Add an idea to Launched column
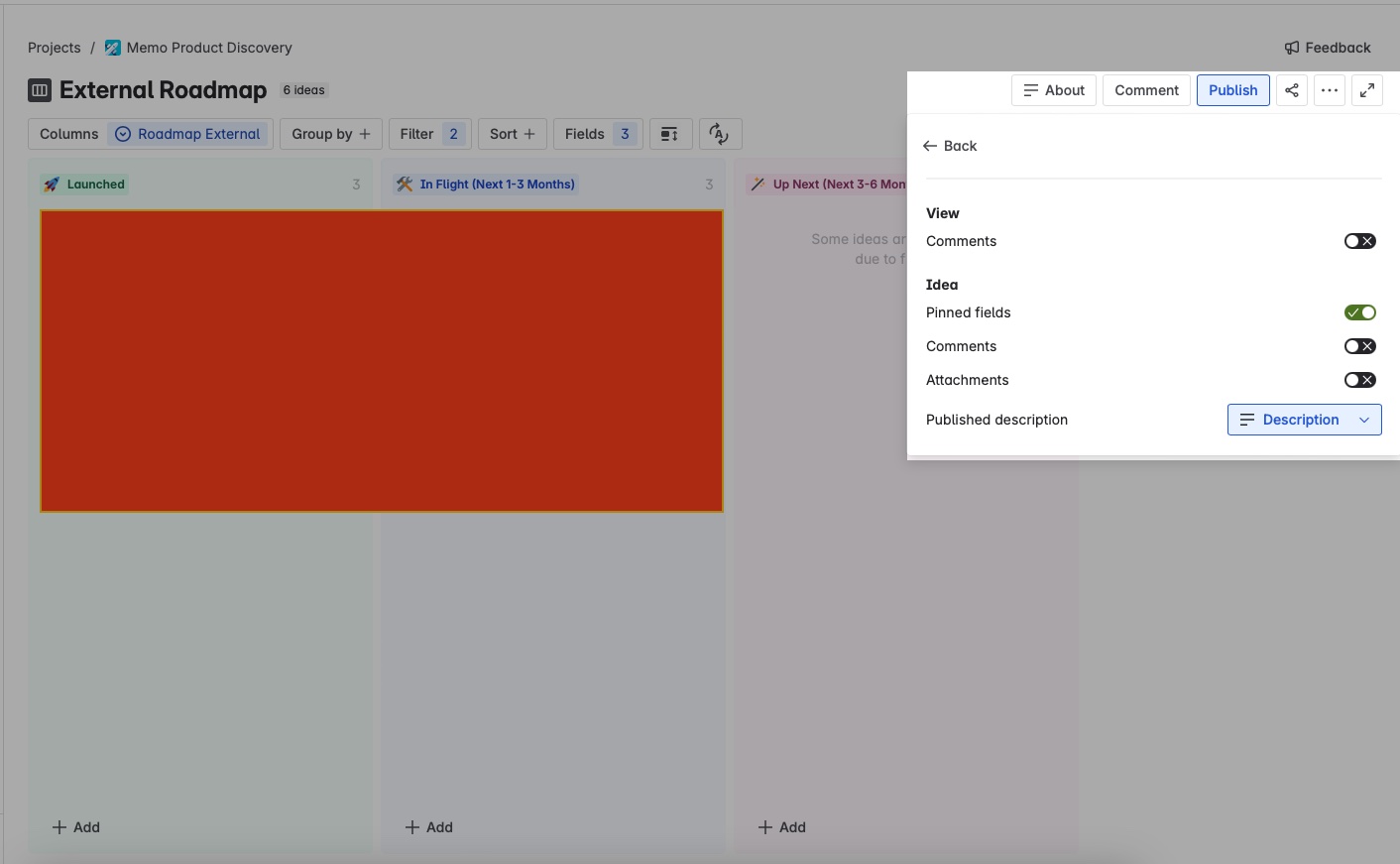This screenshot has height=864, width=1400. [x=76, y=827]
